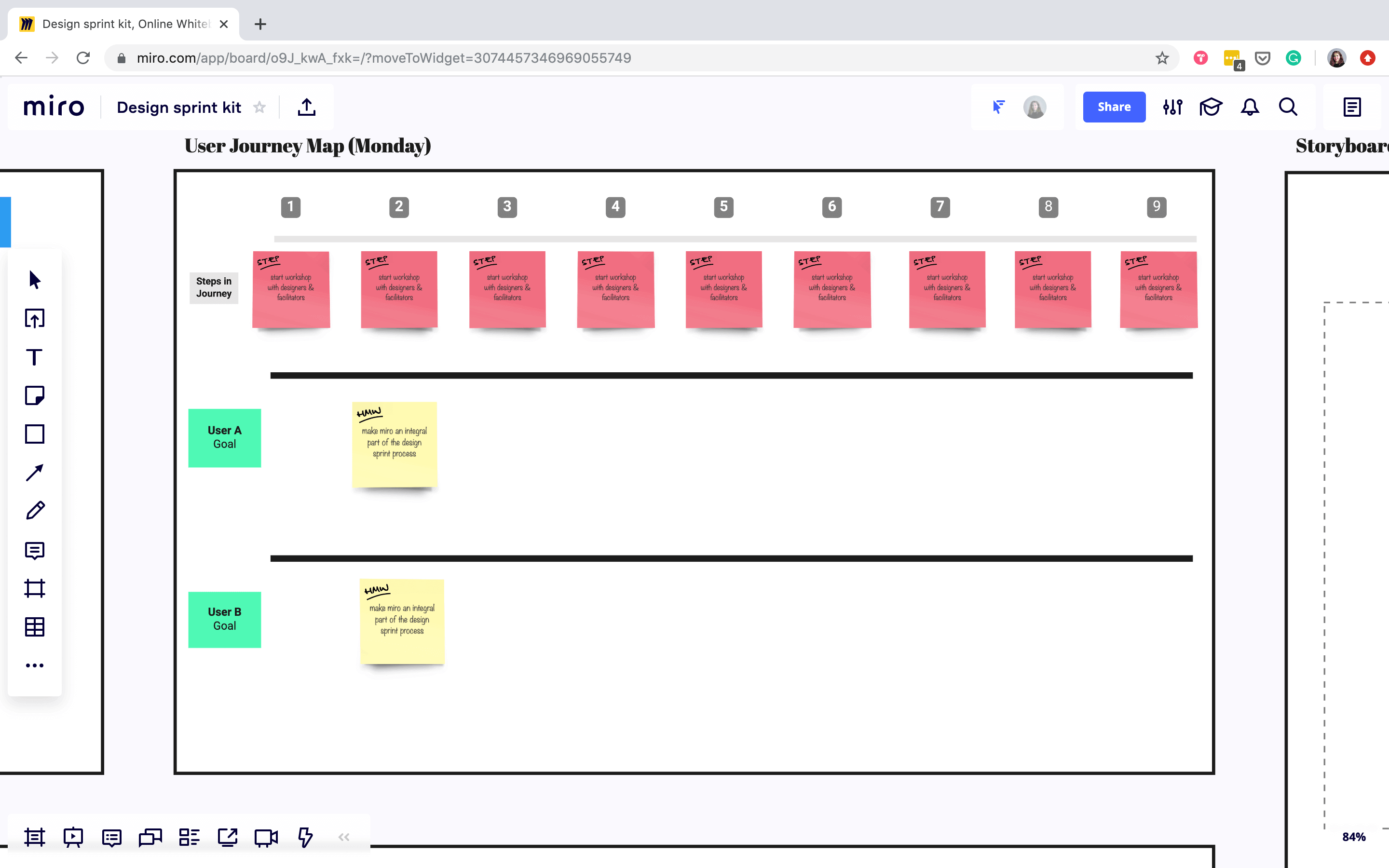Start presentation mode from bottom toolbar
The height and width of the screenshot is (868, 1389).
(73, 838)
